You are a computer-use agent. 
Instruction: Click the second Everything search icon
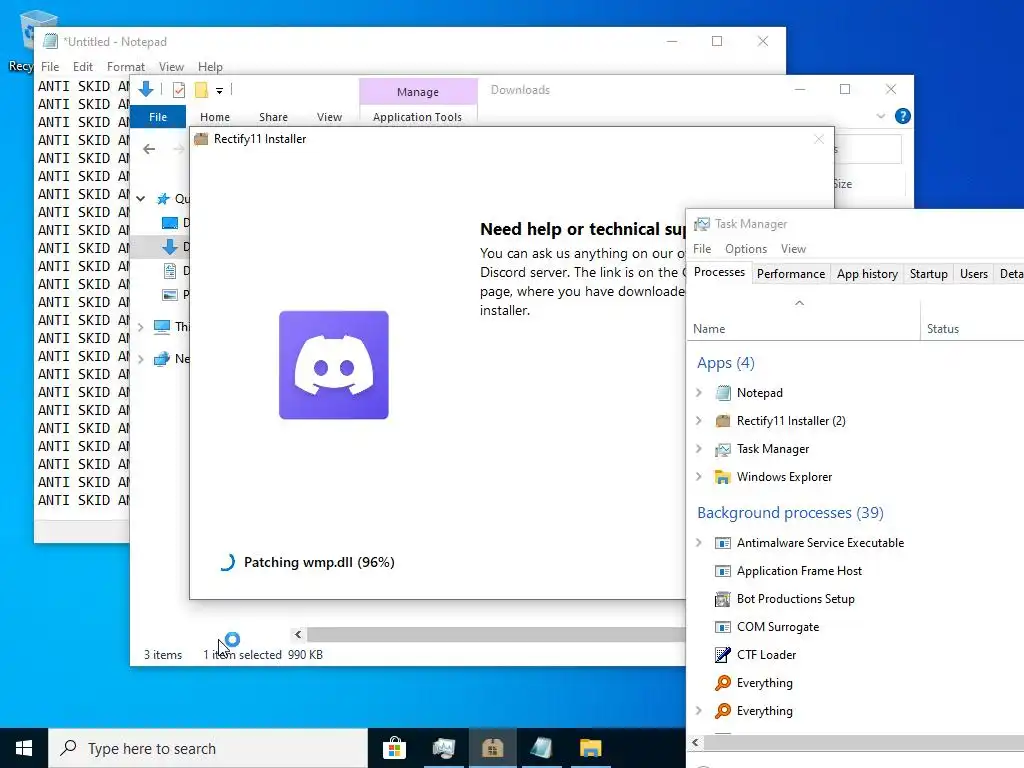[x=723, y=711]
